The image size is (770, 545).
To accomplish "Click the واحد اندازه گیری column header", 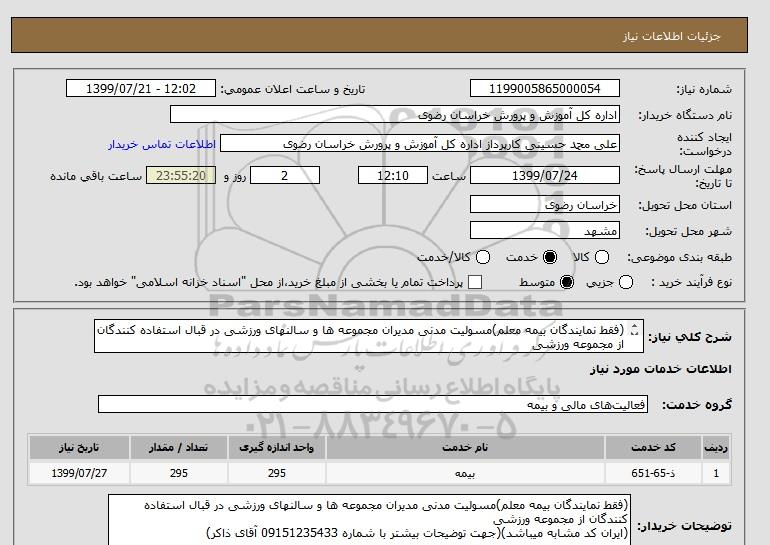I will pos(276,447).
